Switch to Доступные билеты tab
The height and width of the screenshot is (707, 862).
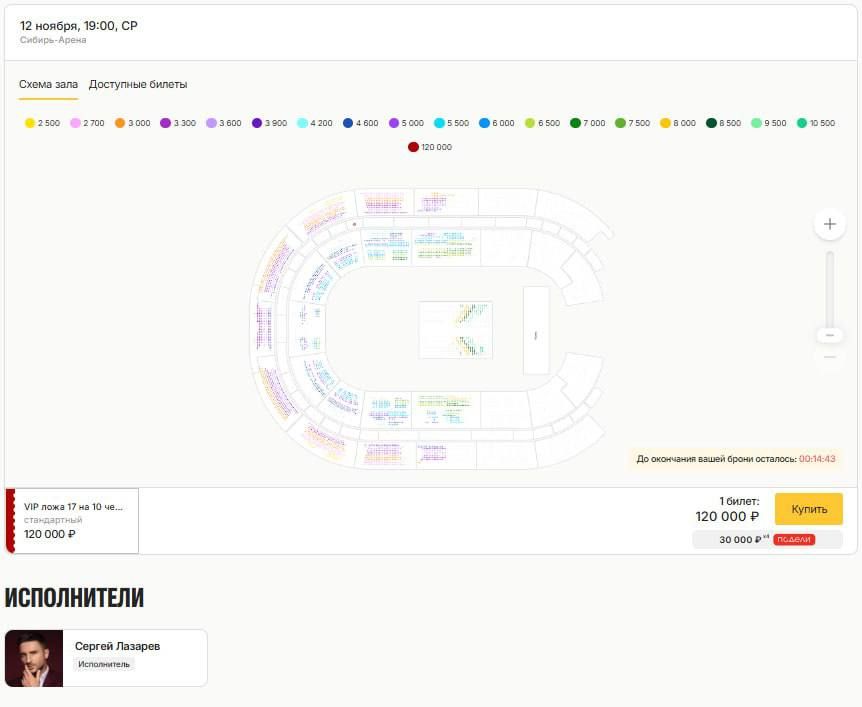point(138,85)
